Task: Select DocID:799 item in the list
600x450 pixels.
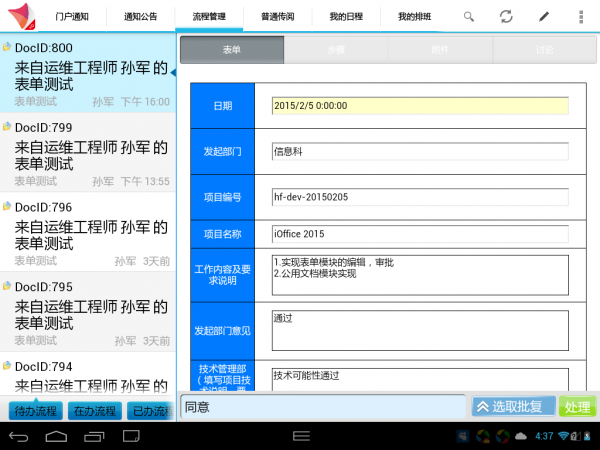Action: tap(87, 153)
